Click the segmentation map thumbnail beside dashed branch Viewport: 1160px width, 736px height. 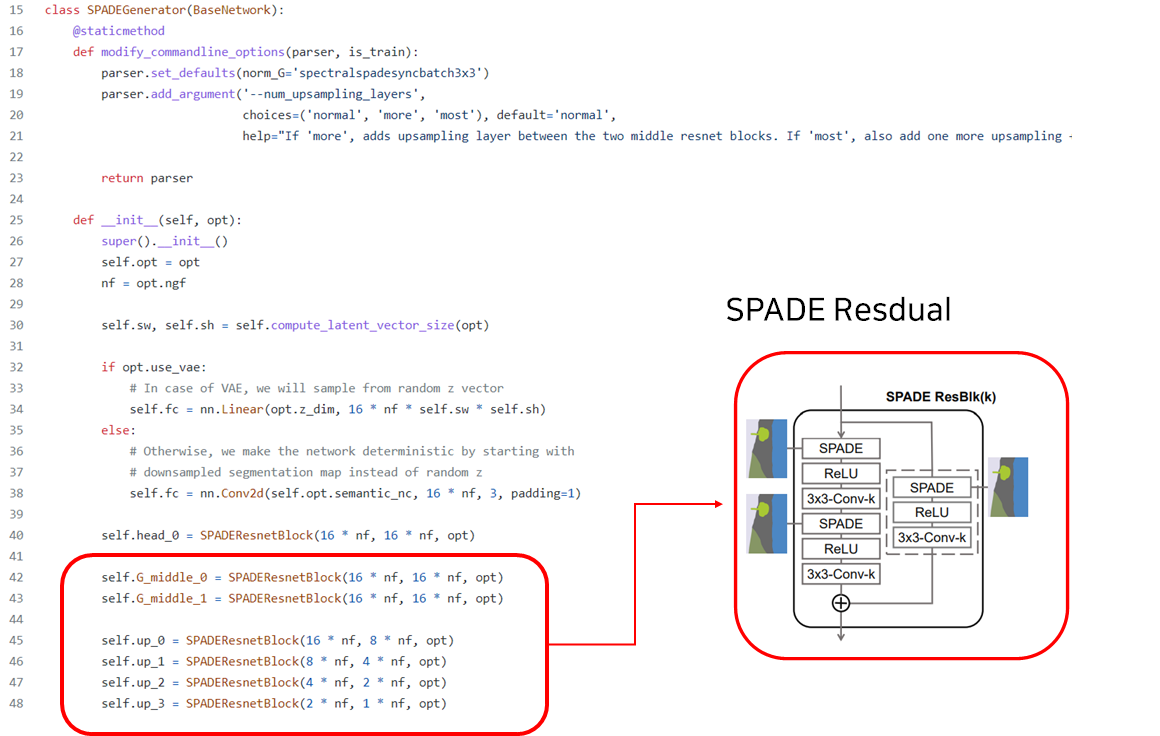(x=1008, y=487)
